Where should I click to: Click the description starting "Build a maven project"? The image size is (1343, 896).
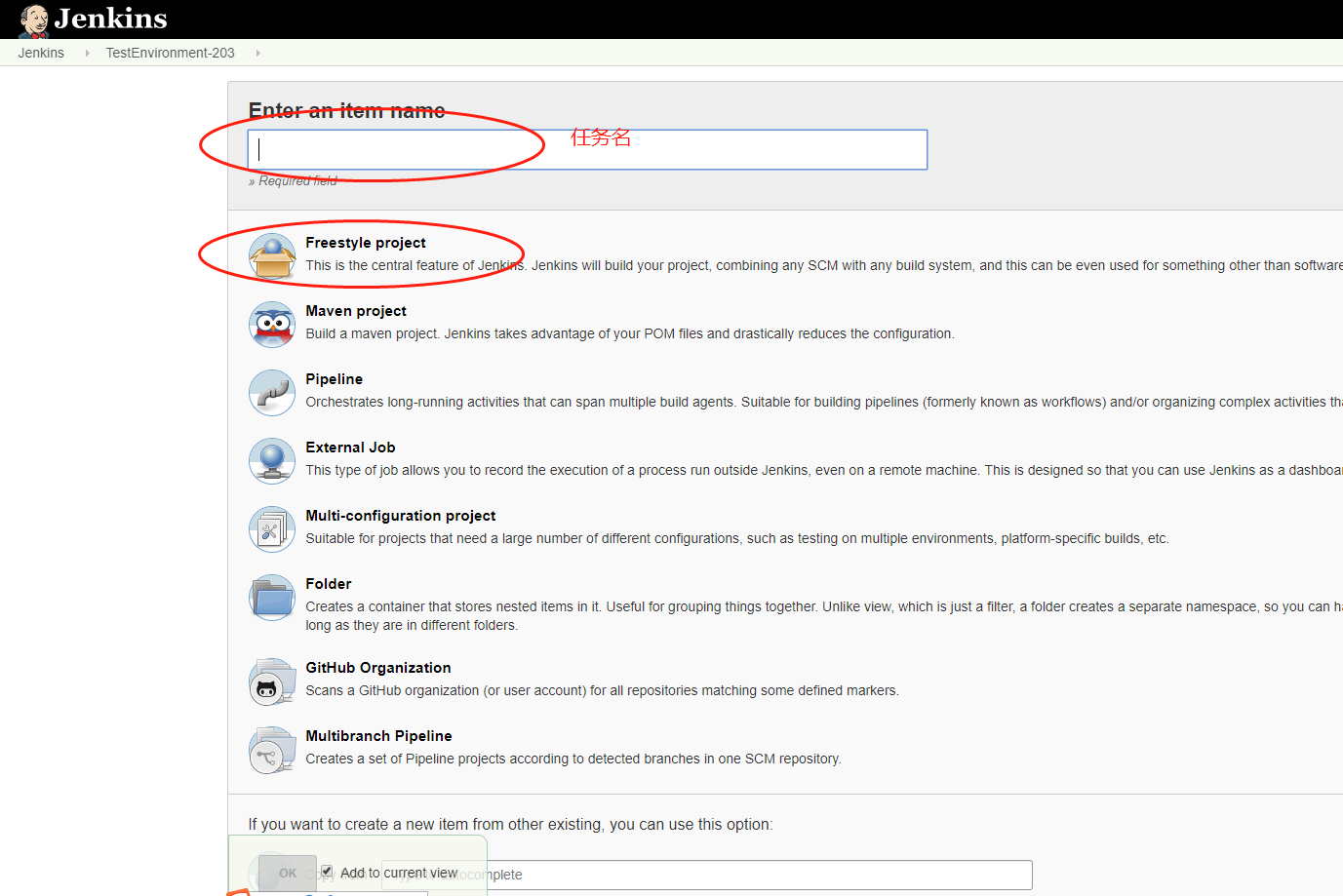point(630,333)
